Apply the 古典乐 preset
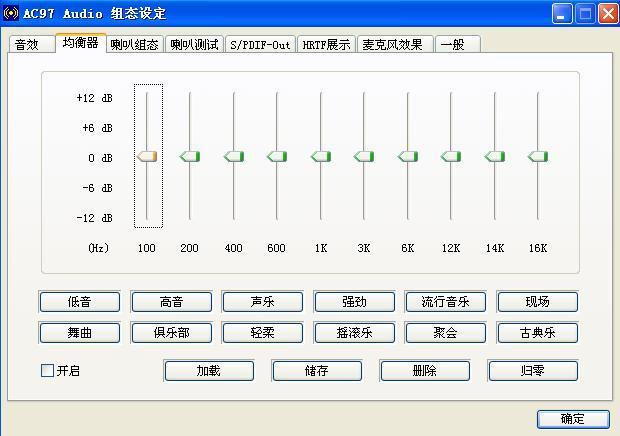The height and width of the screenshot is (436, 620). (537, 332)
